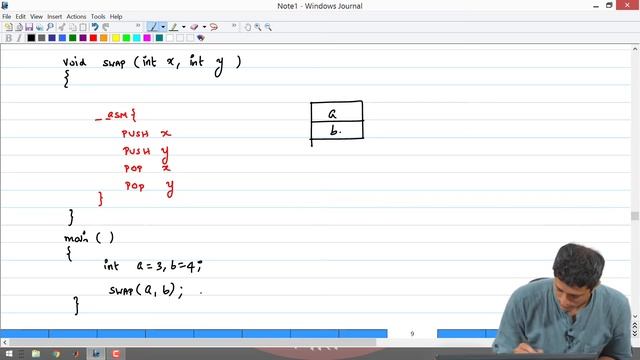Toggle Bold formatting
The image size is (640, 360).
pos(8,38)
